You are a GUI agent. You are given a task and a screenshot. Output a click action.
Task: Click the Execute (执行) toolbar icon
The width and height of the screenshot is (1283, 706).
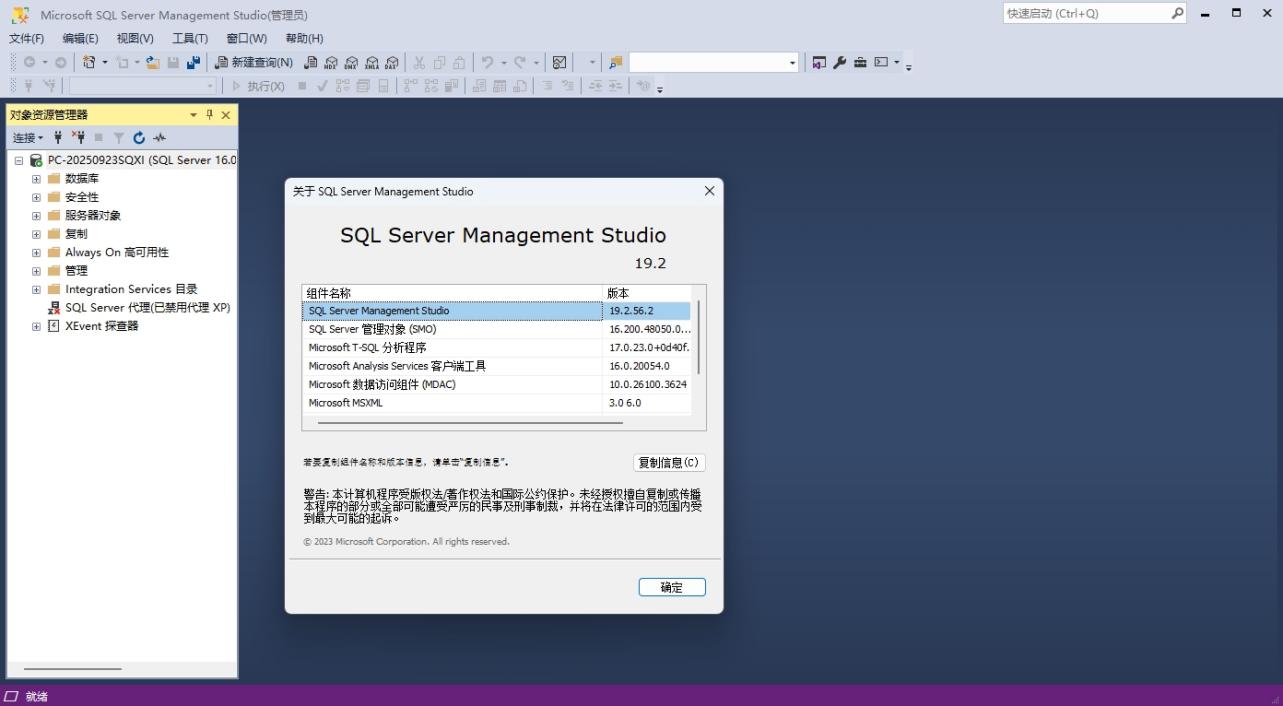tap(258, 86)
